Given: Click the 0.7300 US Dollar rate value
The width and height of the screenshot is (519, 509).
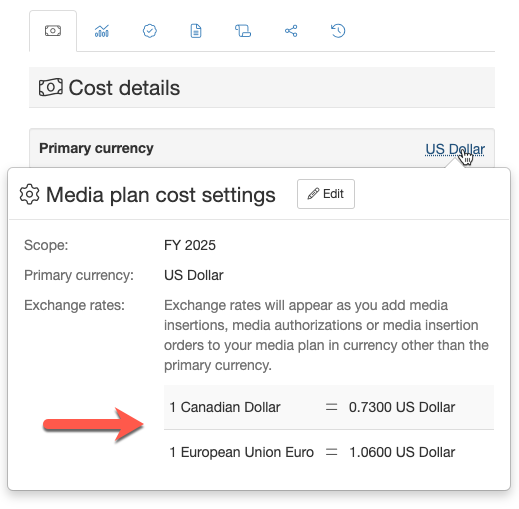Looking at the screenshot, I should tap(402, 407).
